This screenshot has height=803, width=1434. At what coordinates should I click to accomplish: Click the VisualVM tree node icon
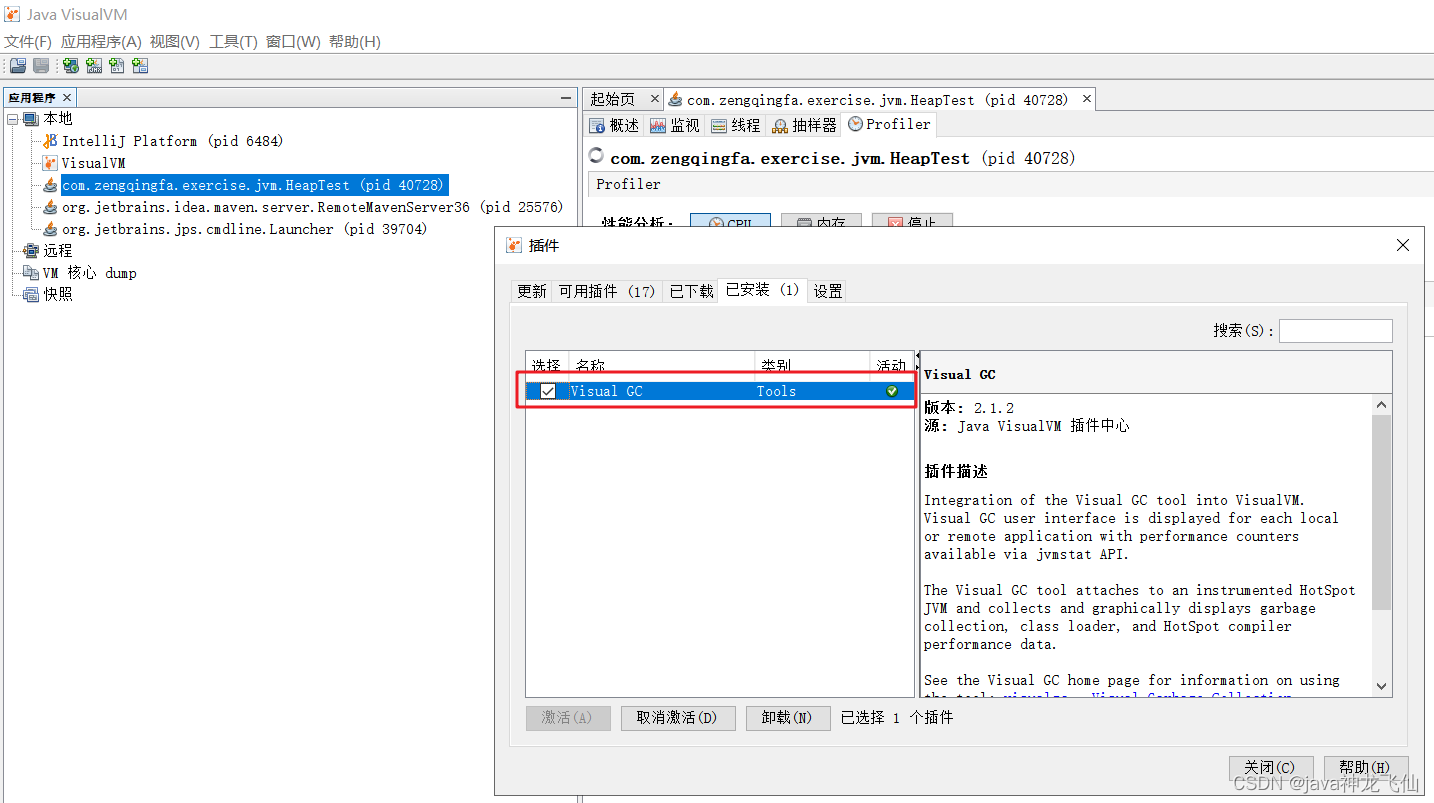pos(50,163)
